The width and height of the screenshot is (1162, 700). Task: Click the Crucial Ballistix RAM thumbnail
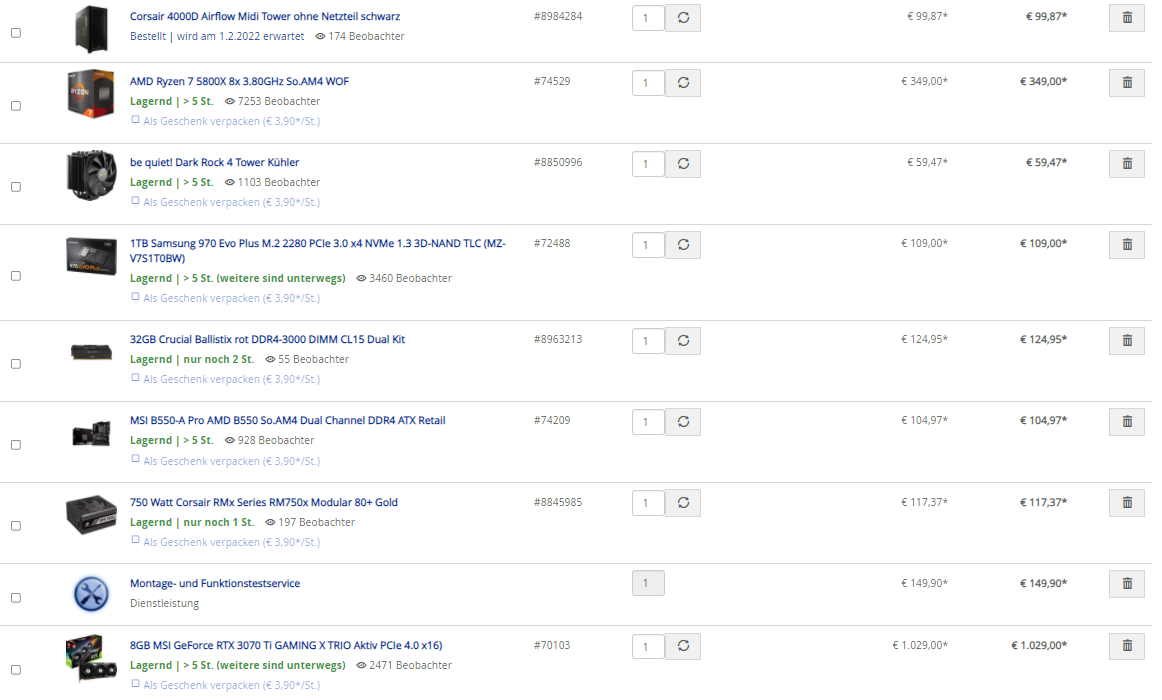point(91,353)
